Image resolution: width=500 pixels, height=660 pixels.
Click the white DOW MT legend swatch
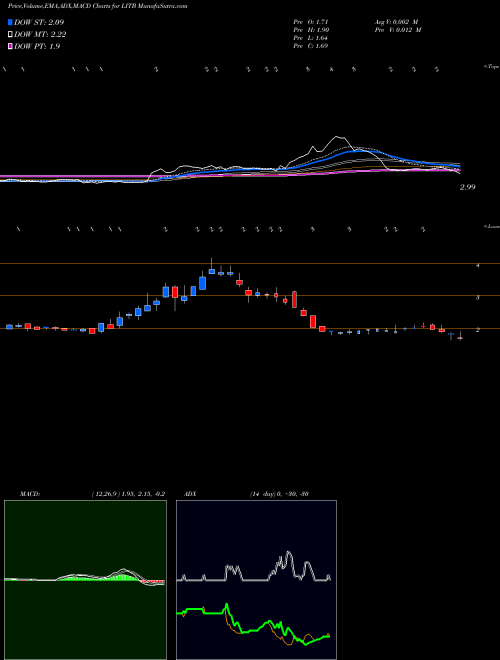[x=10, y=35]
